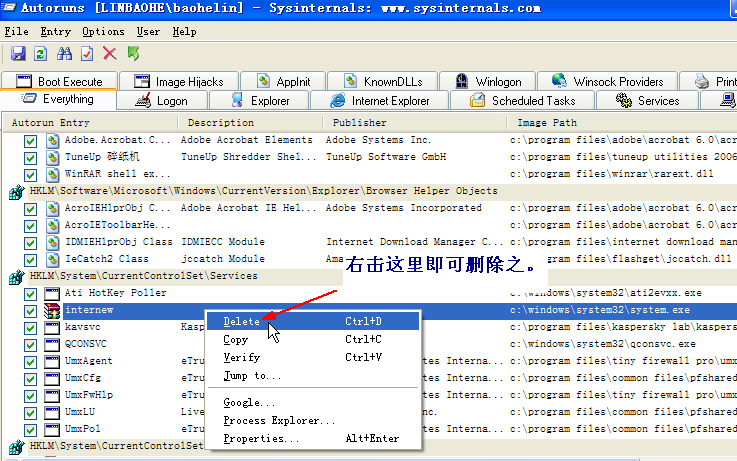Click the Autoruns window title bar icon
Image resolution: width=737 pixels, height=461 pixels.
click(8, 8)
